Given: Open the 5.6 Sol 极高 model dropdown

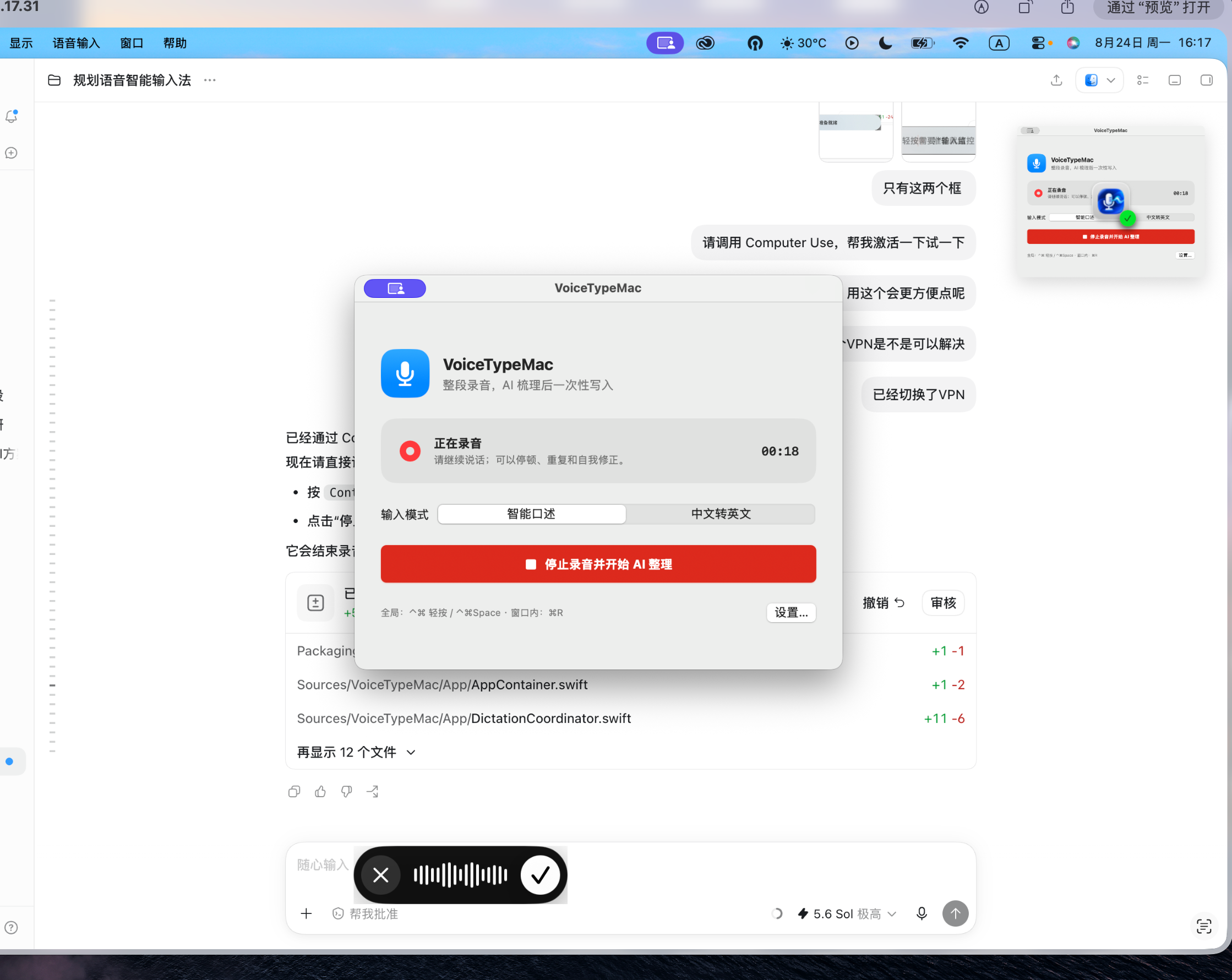Looking at the screenshot, I should (x=847, y=914).
